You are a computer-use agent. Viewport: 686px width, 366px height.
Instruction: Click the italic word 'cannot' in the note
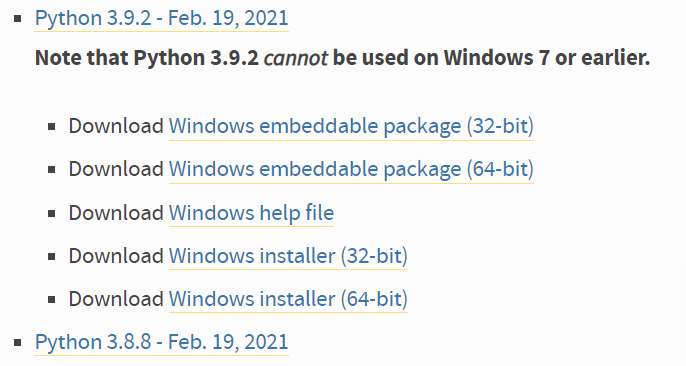(x=296, y=58)
